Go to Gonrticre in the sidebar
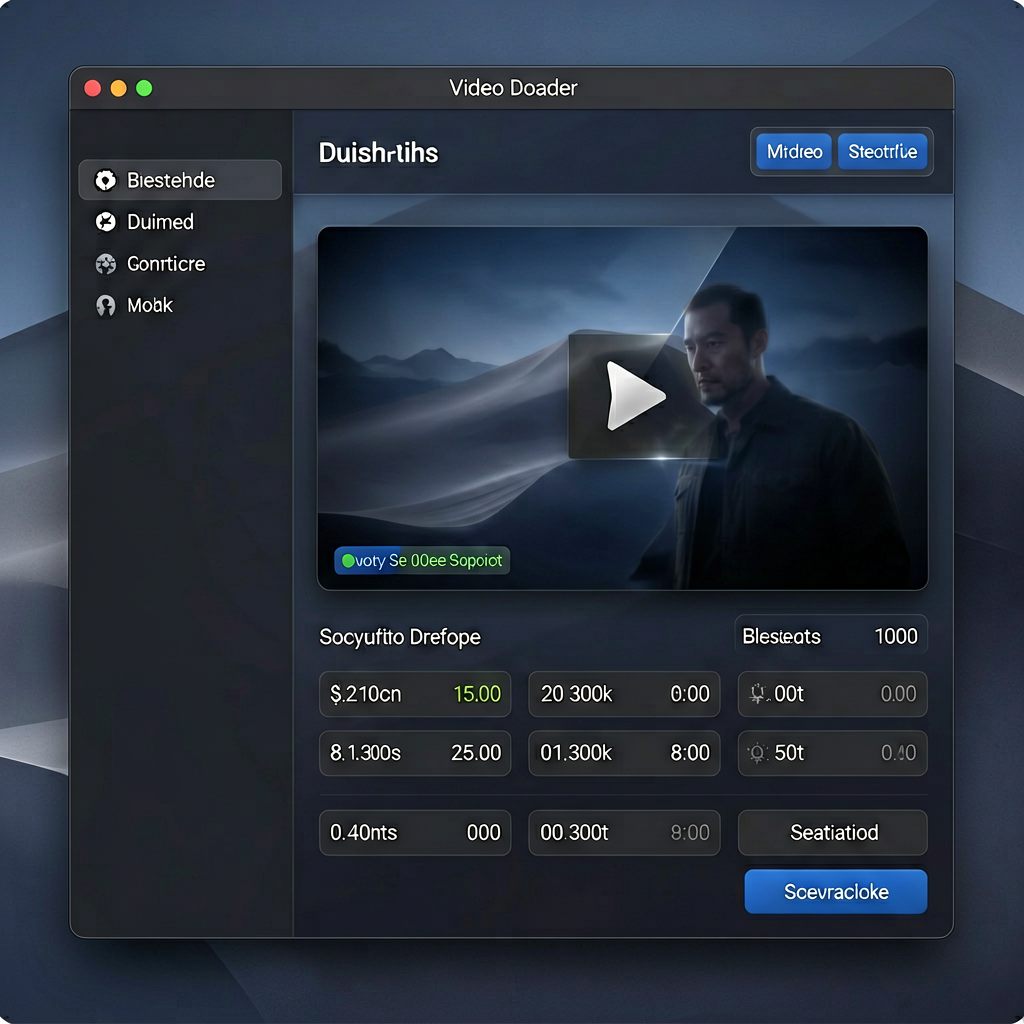 point(180,264)
